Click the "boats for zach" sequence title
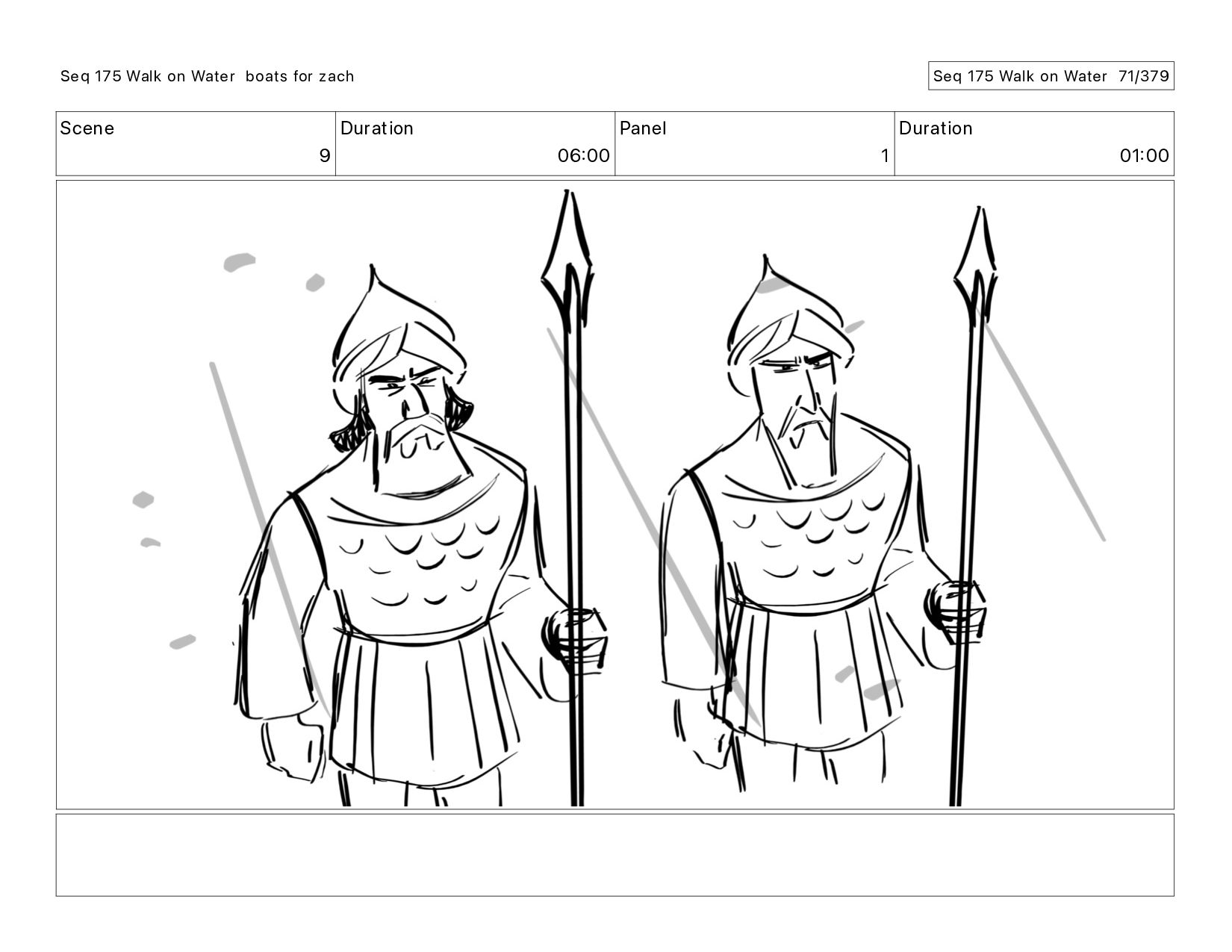1232x952 pixels. (207, 76)
